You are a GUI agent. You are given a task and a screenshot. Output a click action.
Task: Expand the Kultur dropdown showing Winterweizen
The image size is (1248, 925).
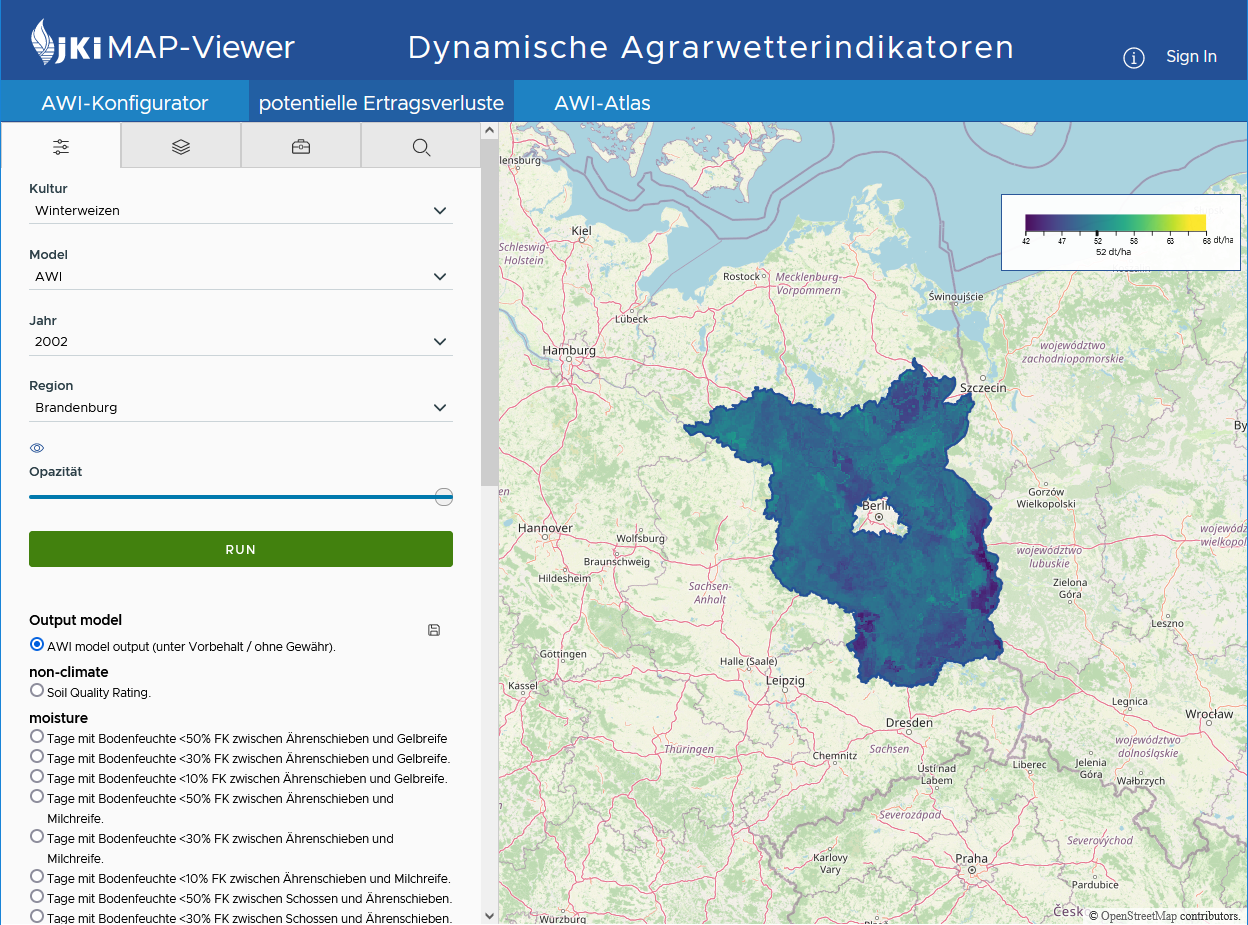pos(240,211)
